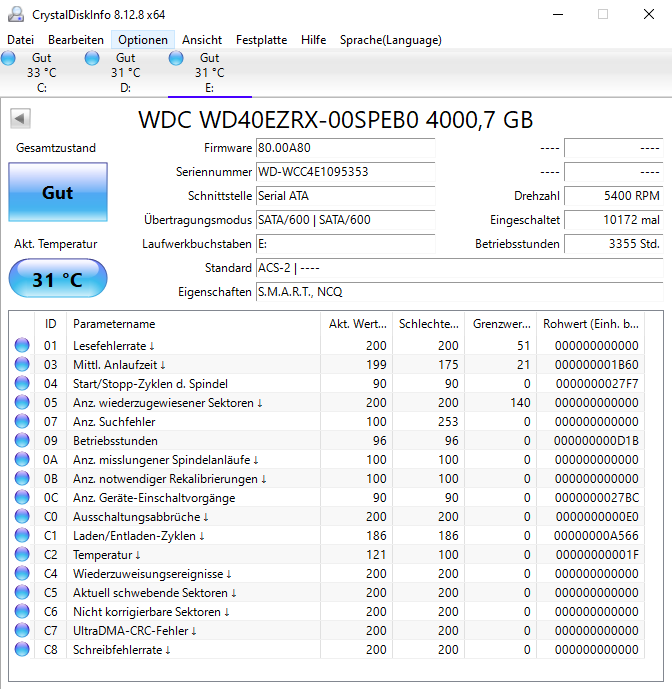672x689 pixels.
Task: Open the Datei menu
Action: point(20,40)
